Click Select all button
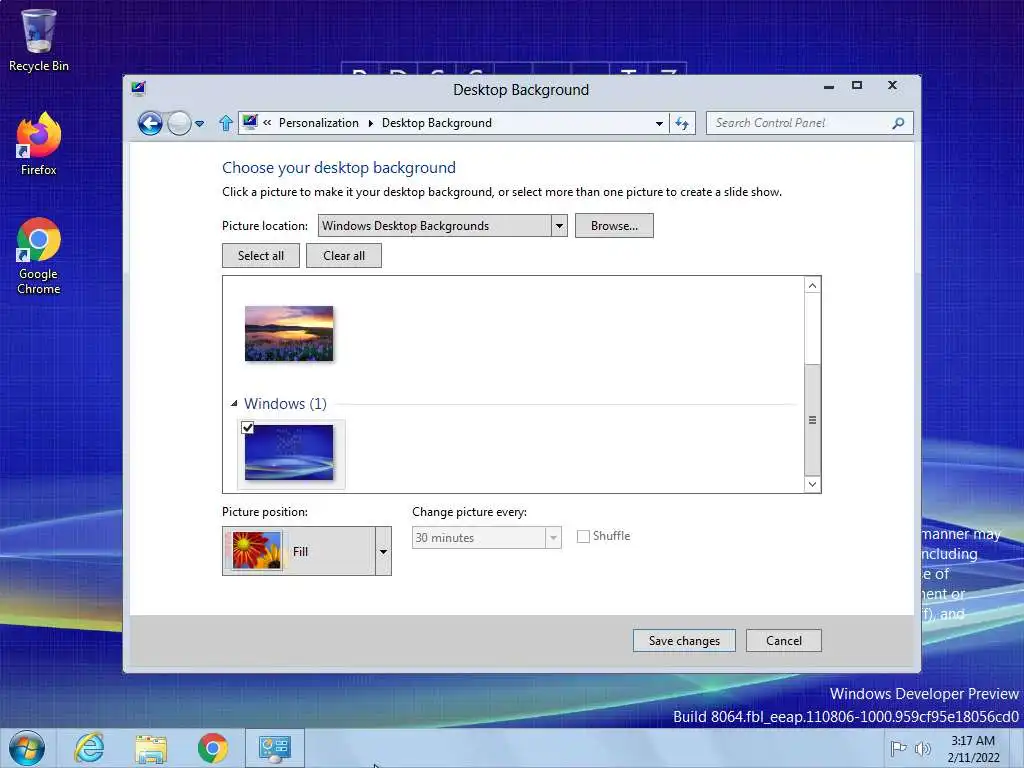The width and height of the screenshot is (1024, 768). point(261,256)
